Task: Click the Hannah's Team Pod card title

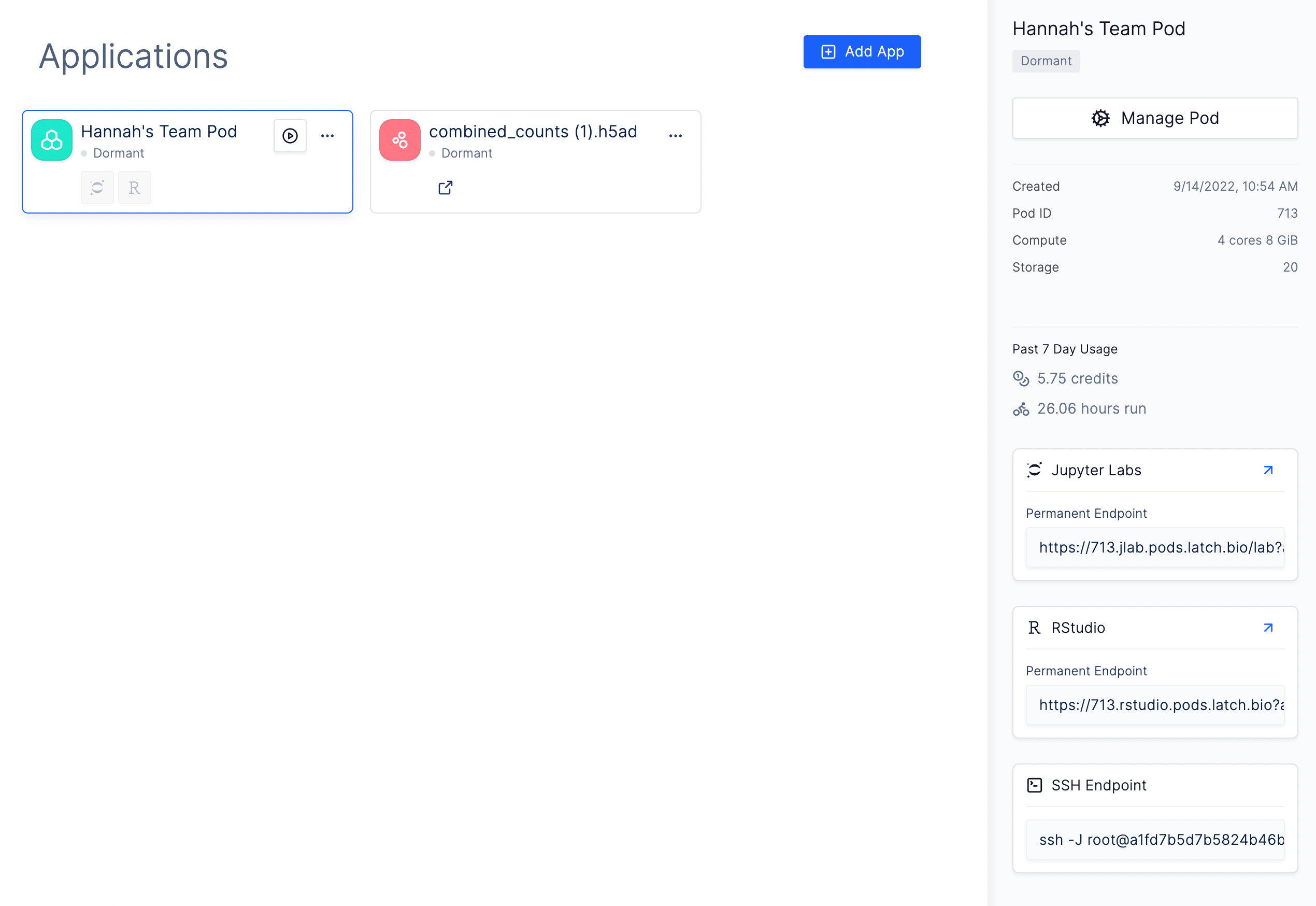Action: pos(159,132)
